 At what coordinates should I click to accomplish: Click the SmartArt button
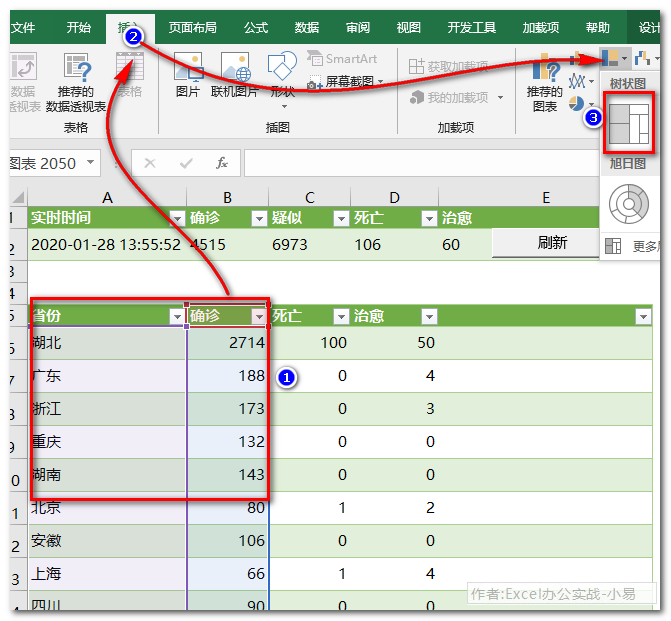[342, 59]
